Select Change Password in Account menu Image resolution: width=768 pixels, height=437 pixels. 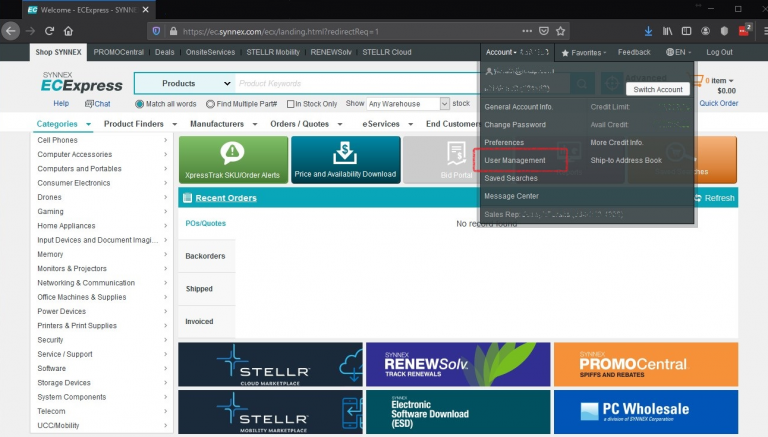tap(515, 124)
